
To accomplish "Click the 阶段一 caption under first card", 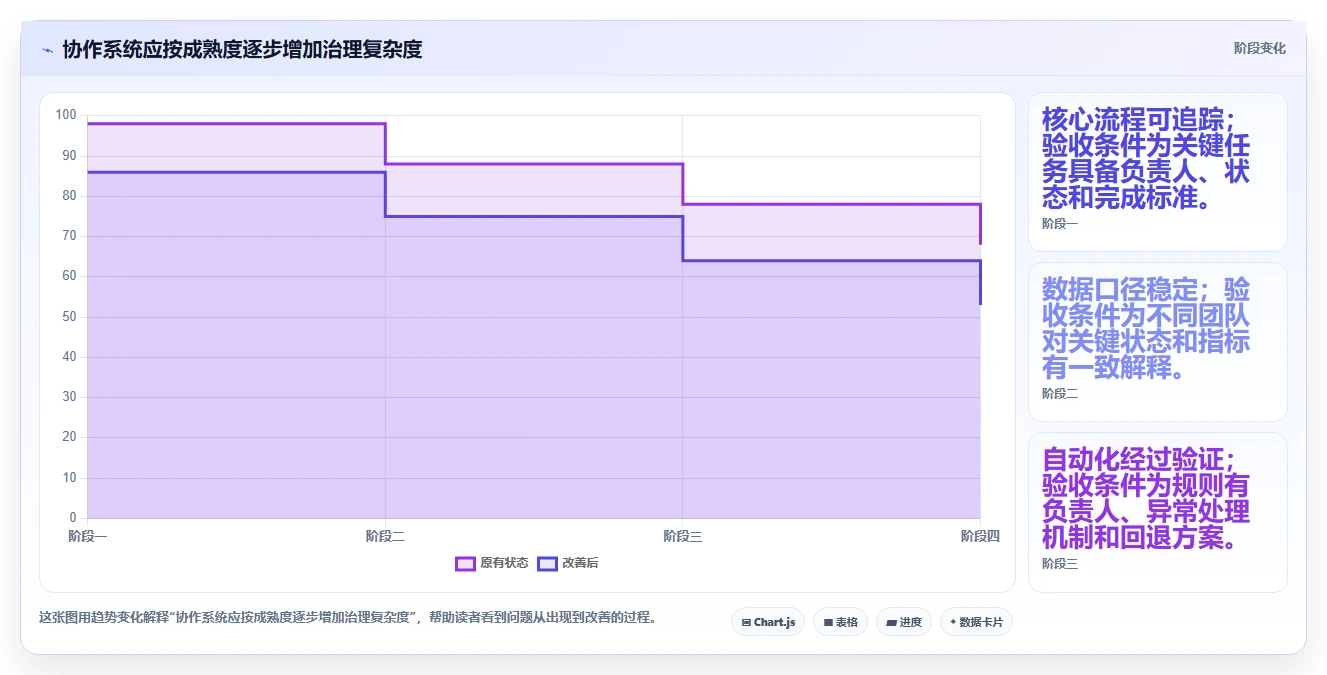I will 1060,224.
